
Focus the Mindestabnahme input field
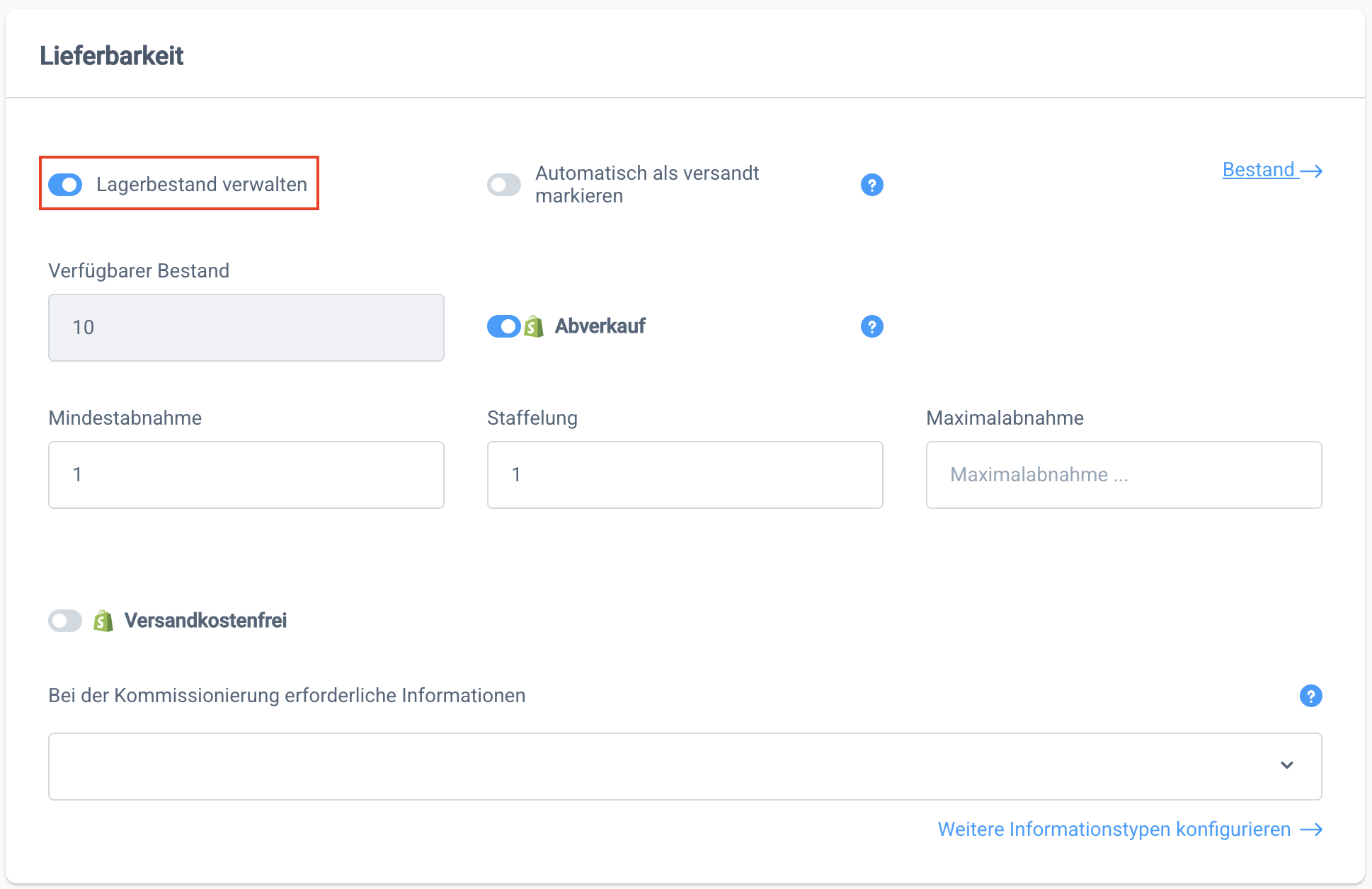tap(246, 475)
